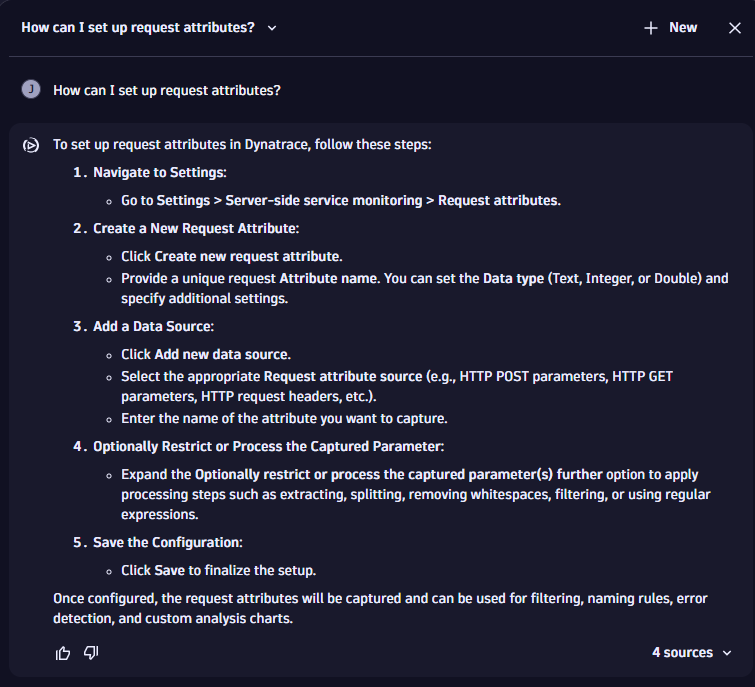Click the thumbs up feedback icon

(64, 653)
